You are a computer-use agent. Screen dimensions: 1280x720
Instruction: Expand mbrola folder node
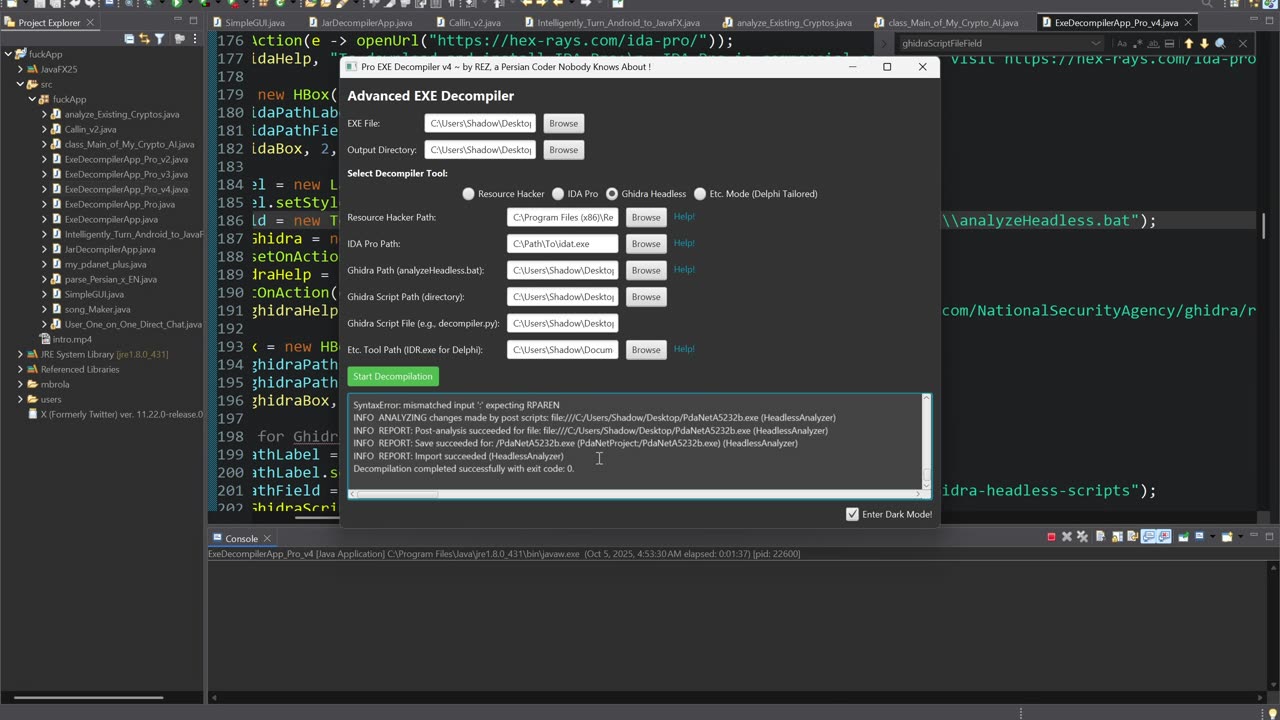(x=20, y=384)
